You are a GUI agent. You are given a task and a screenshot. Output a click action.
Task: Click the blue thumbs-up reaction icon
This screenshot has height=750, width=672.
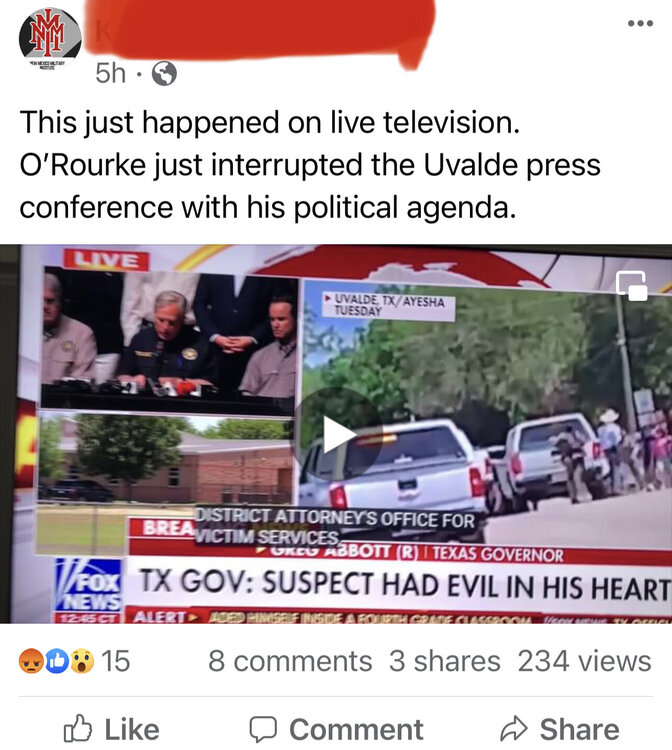tap(56, 661)
